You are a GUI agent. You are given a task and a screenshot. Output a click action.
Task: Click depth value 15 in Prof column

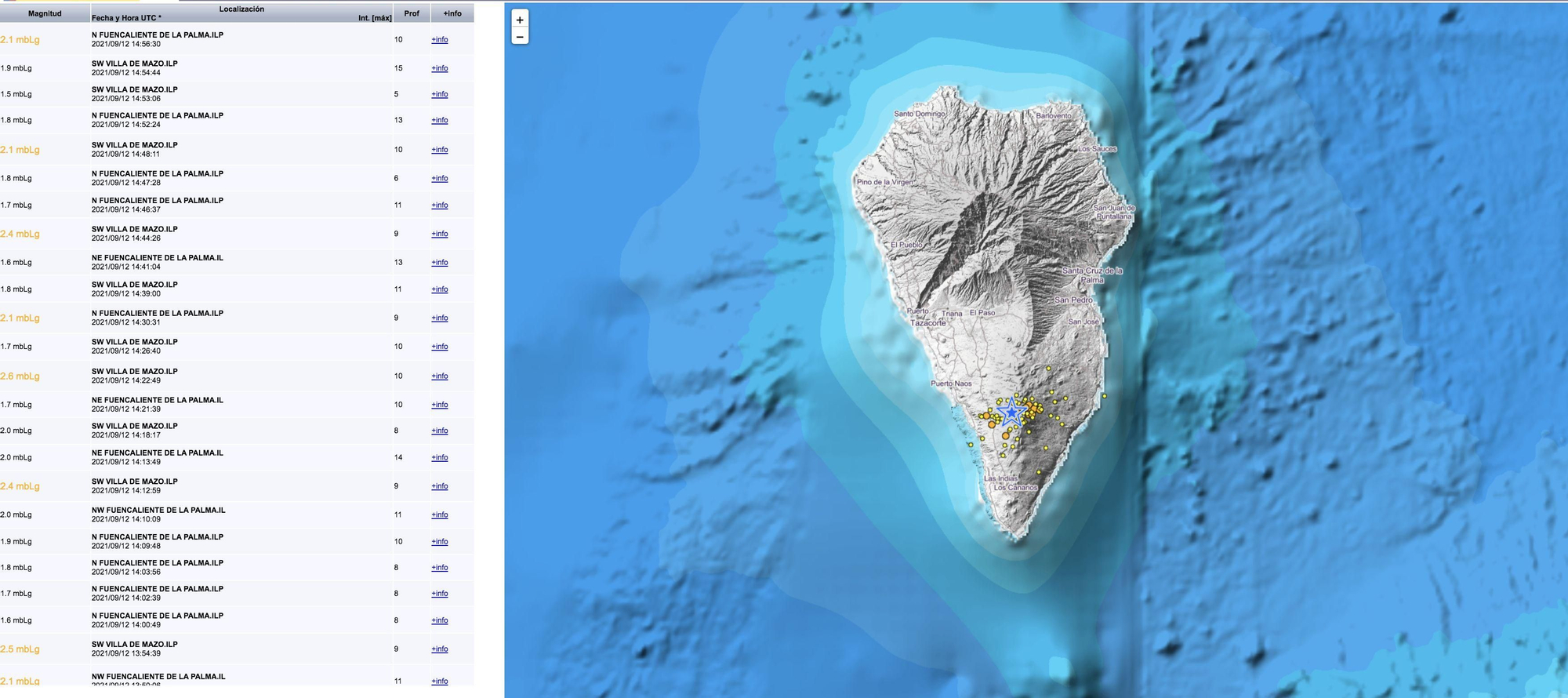pyautogui.click(x=398, y=68)
